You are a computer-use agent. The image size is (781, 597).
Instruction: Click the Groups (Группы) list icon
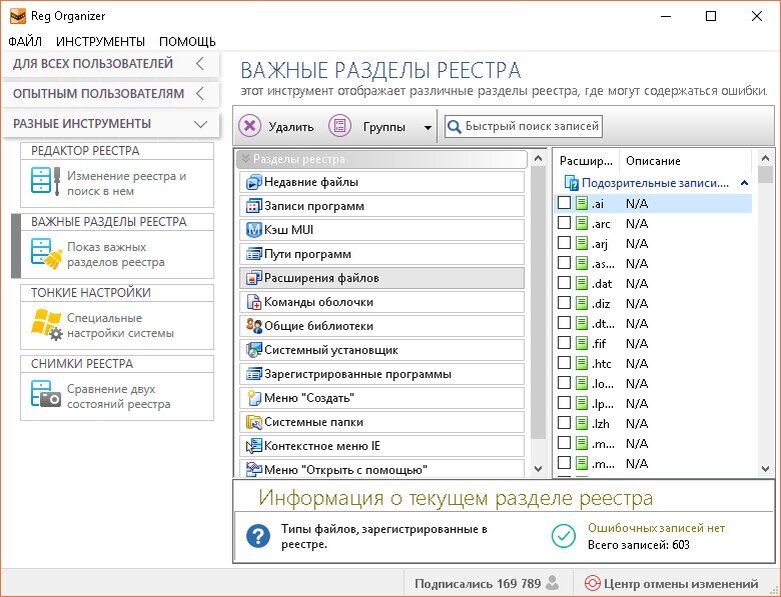(340, 126)
